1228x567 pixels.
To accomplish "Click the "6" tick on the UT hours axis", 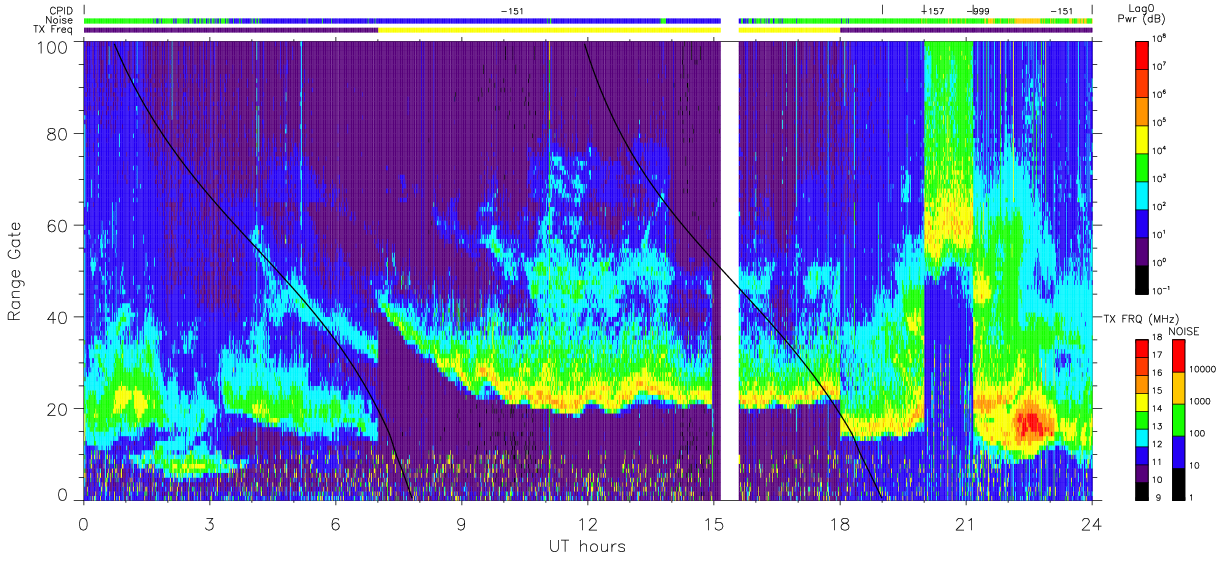I will coord(336,523).
